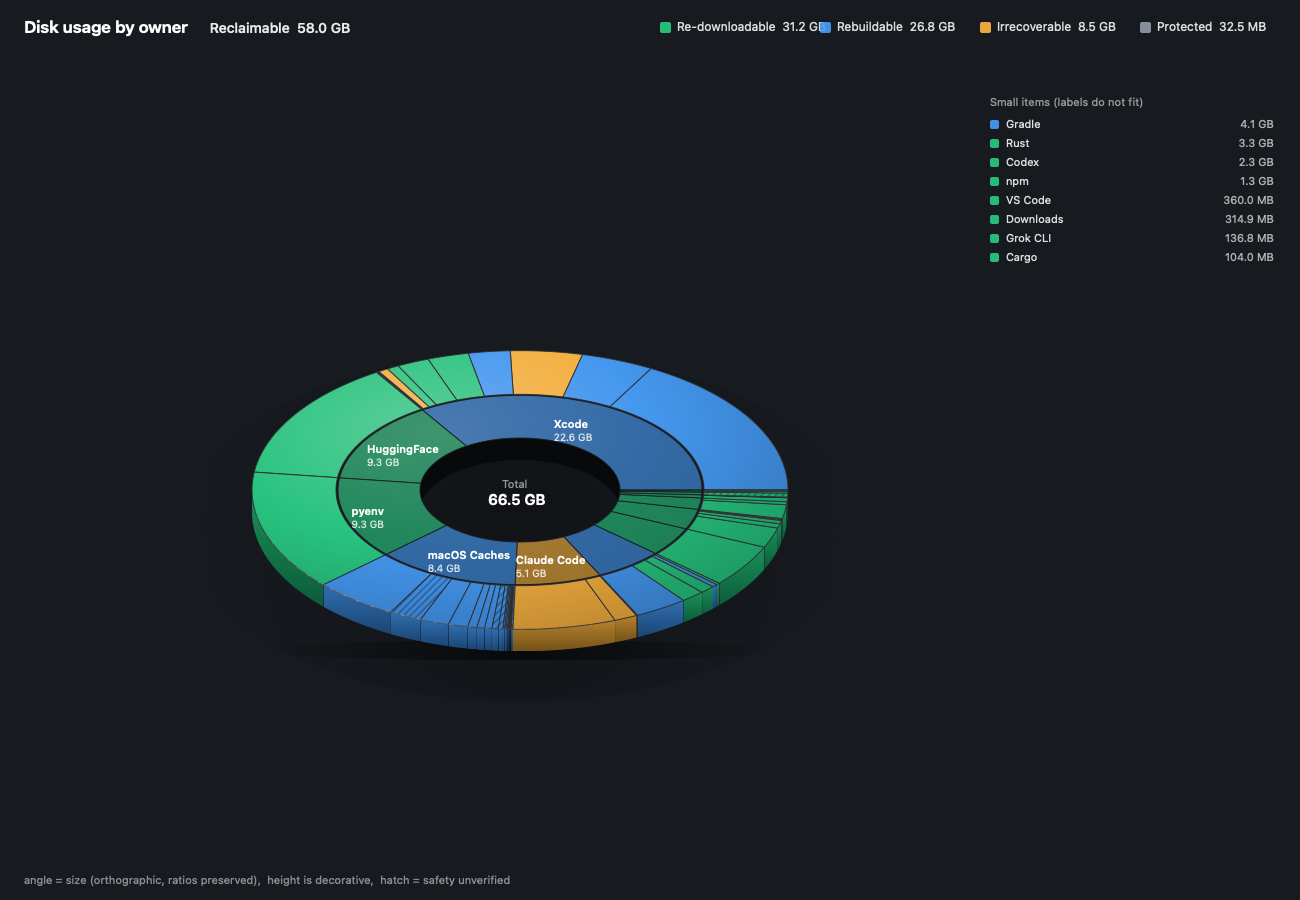Image resolution: width=1300 pixels, height=900 pixels.
Task: Click the Rebuildable 26.8 GB legend label
Action: click(x=896, y=27)
